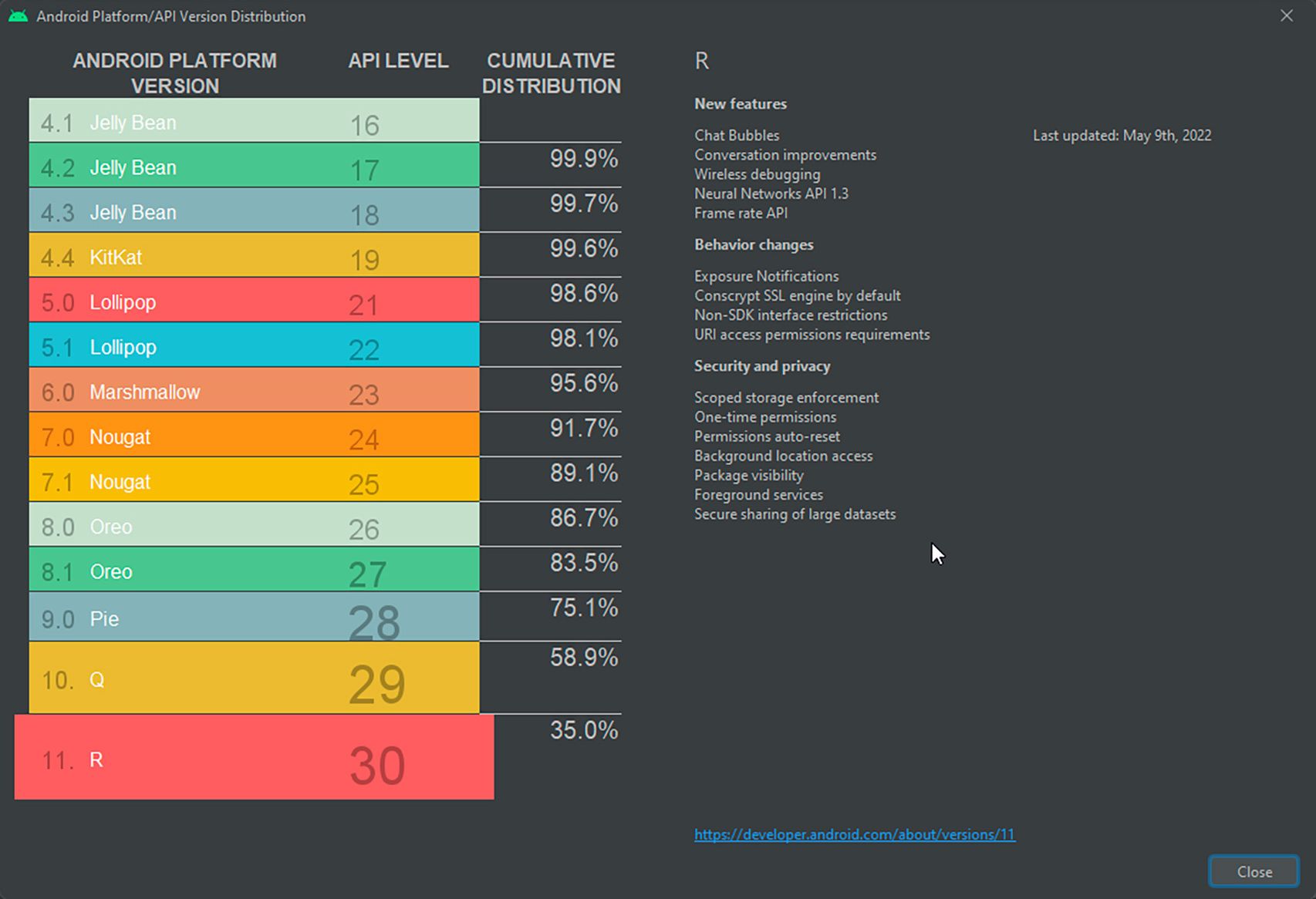Pick the 7.1 Nougat API 25 row
The image size is (1316, 899).
[x=254, y=480]
